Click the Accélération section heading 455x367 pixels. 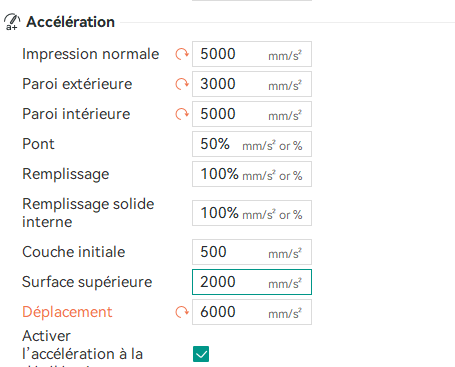click(x=70, y=22)
